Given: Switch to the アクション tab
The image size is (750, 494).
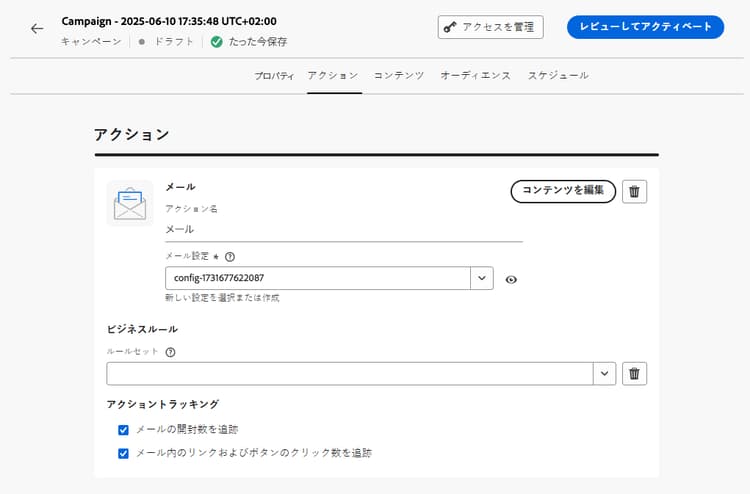Looking at the screenshot, I should coord(333,76).
